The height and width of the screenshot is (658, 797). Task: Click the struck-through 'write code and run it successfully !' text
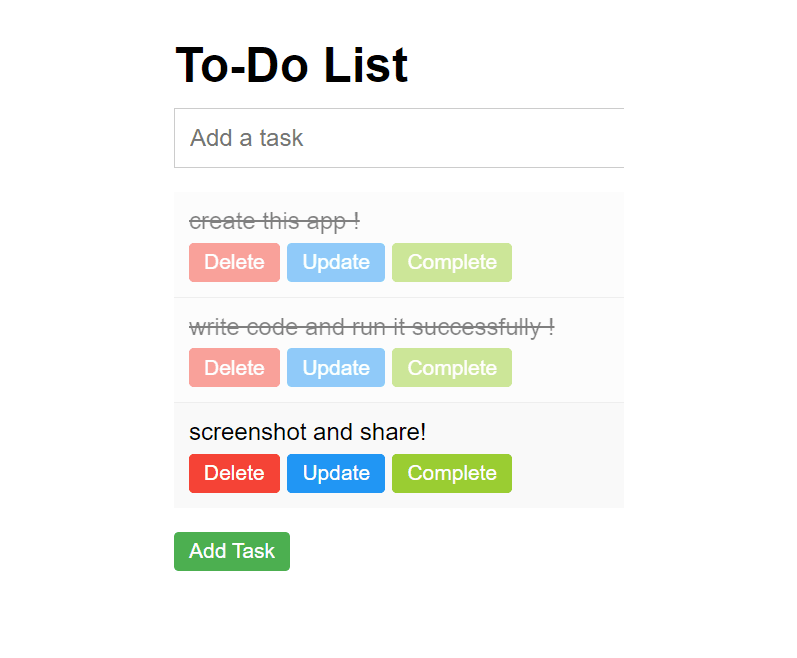coord(371,327)
